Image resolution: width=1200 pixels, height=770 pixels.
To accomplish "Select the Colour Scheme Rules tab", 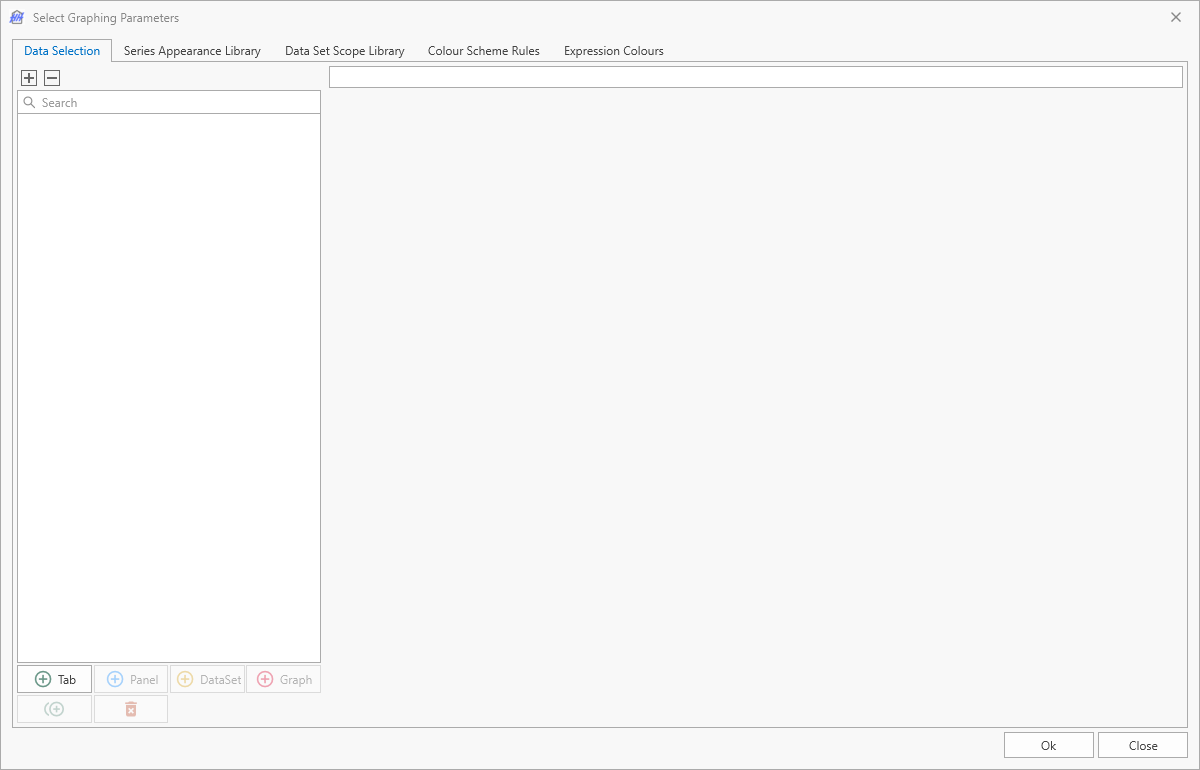I will pyautogui.click(x=483, y=51).
